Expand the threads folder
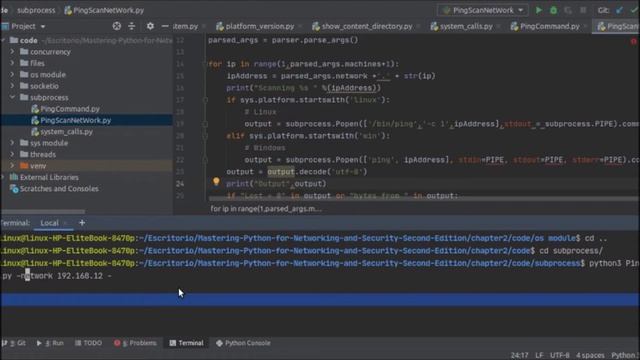The width and height of the screenshot is (640, 360). click(x=12, y=155)
